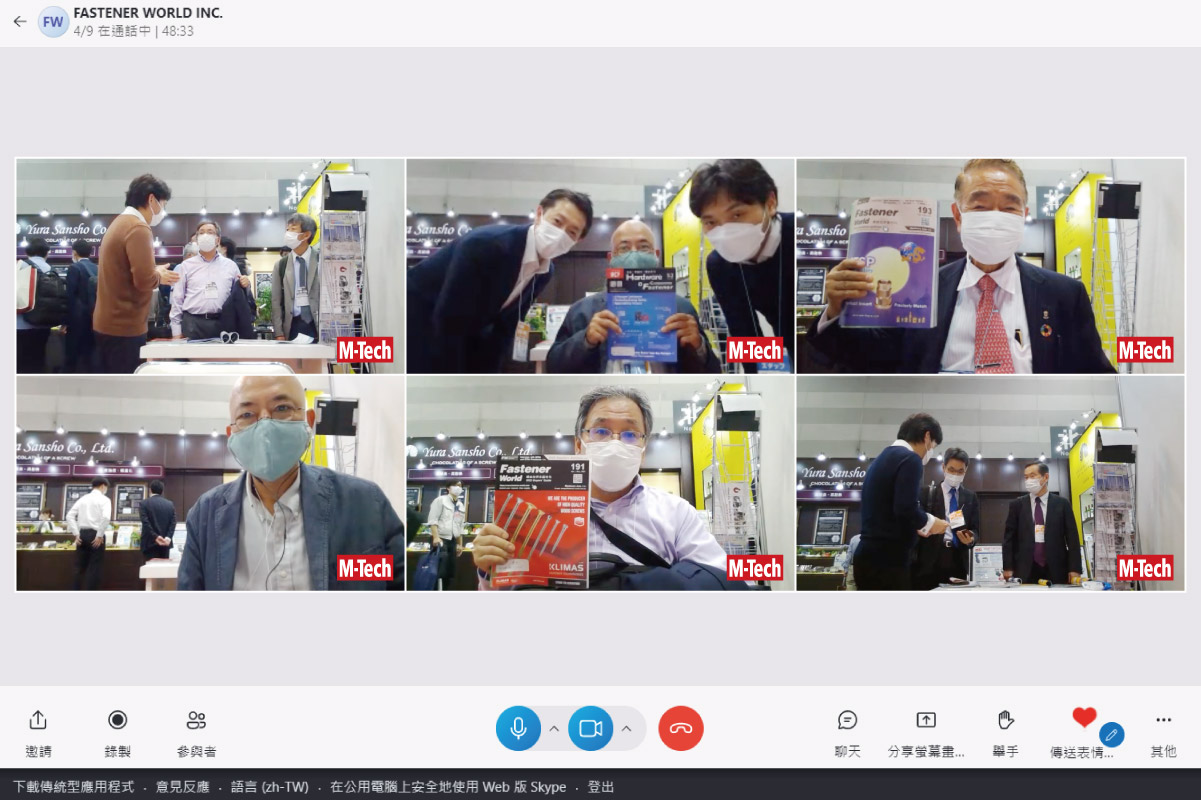Click the sign out link
The height and width of the screenshot is (800, 1201).
[x=601, y=787]
